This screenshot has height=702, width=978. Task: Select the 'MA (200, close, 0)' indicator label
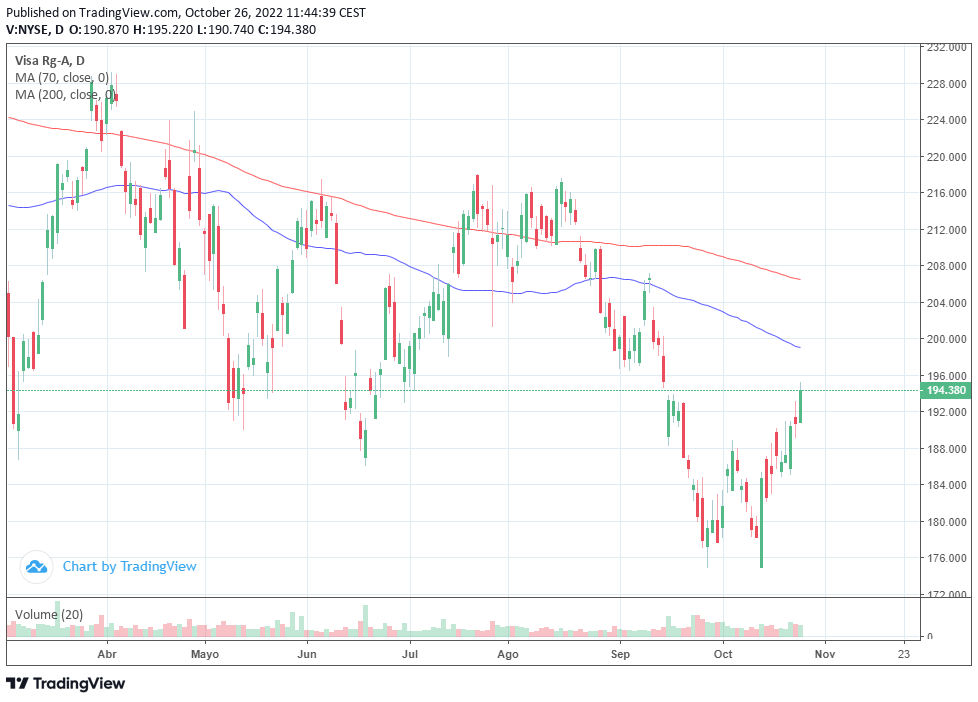[65, 95]
